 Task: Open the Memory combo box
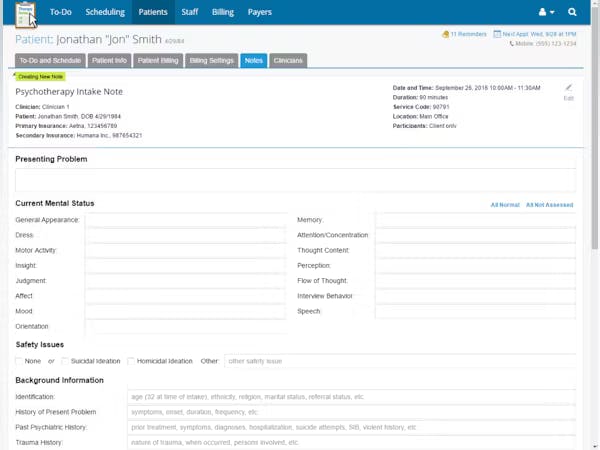coord(475,220)
